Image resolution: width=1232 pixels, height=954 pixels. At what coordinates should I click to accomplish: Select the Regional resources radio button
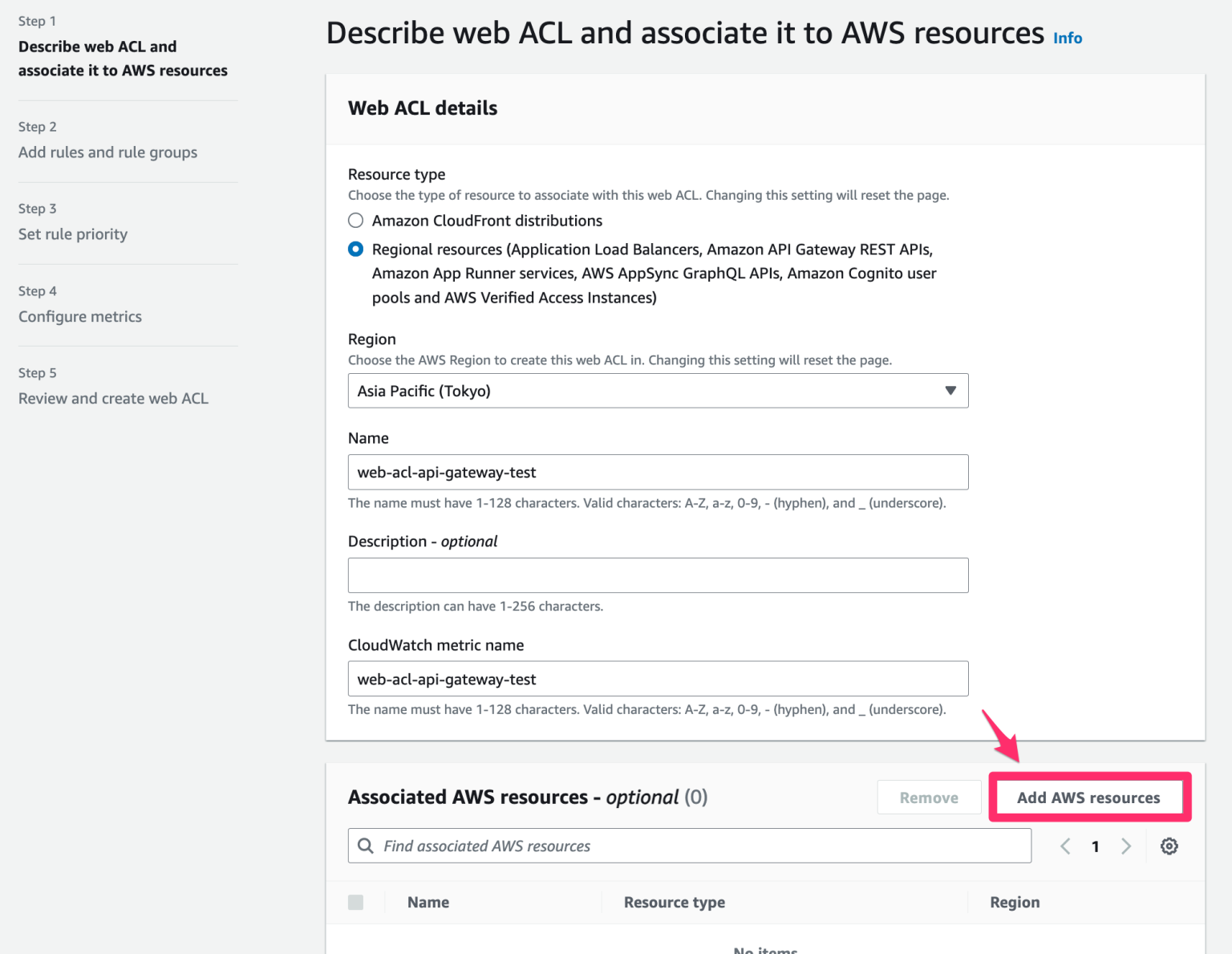(355, 249)
